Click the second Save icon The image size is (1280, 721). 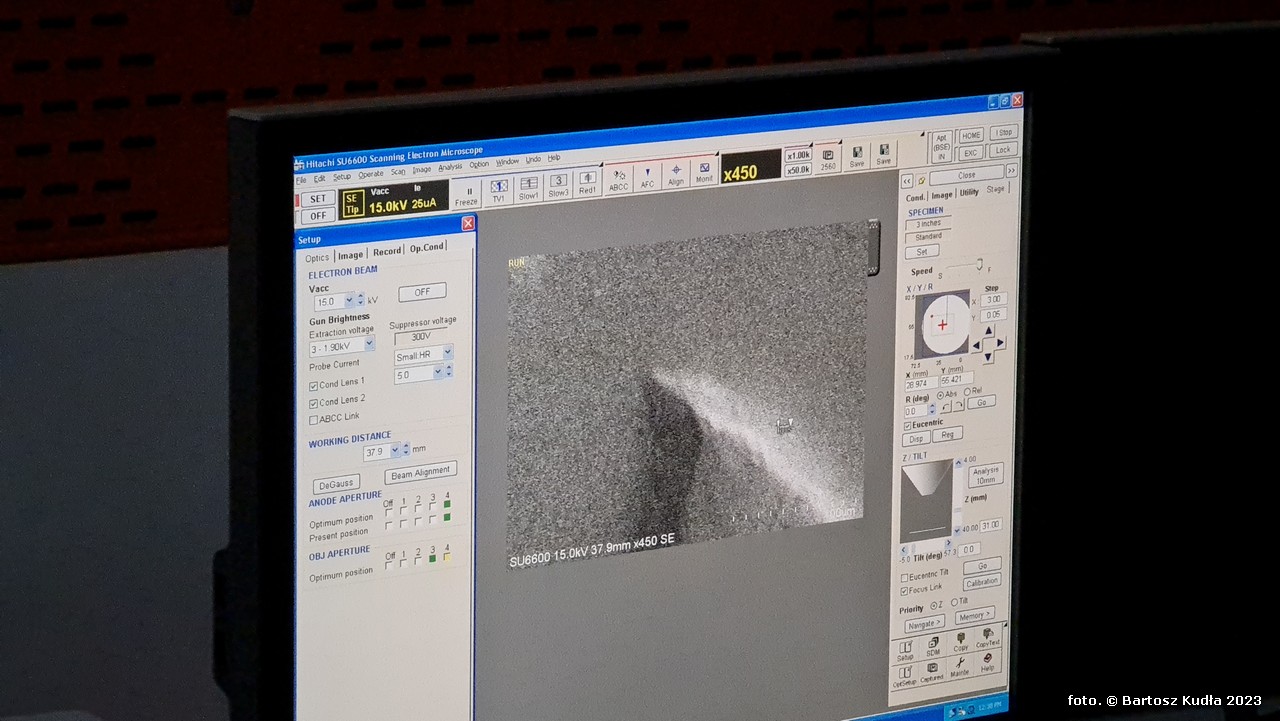(883, 153)
